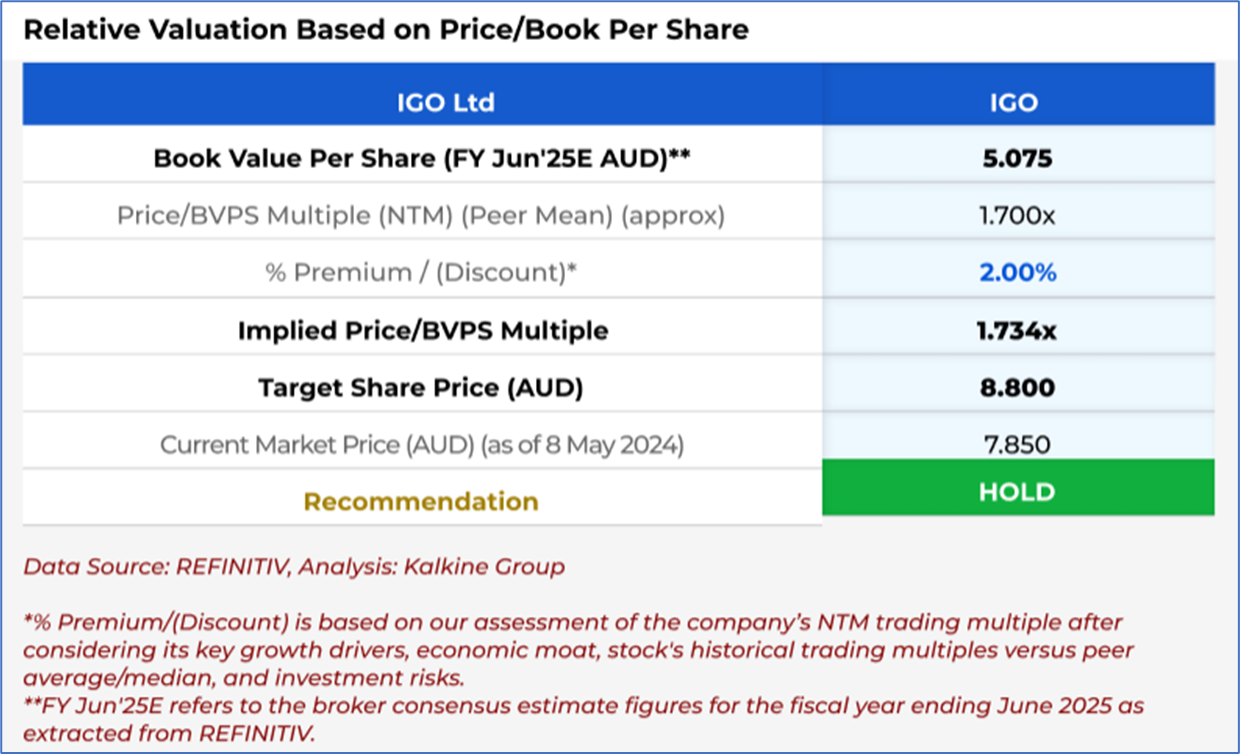Click the 'Relative Valuation Based on Price/Book' title
This screenshot has height=754, width=1240.
[385, 30]
